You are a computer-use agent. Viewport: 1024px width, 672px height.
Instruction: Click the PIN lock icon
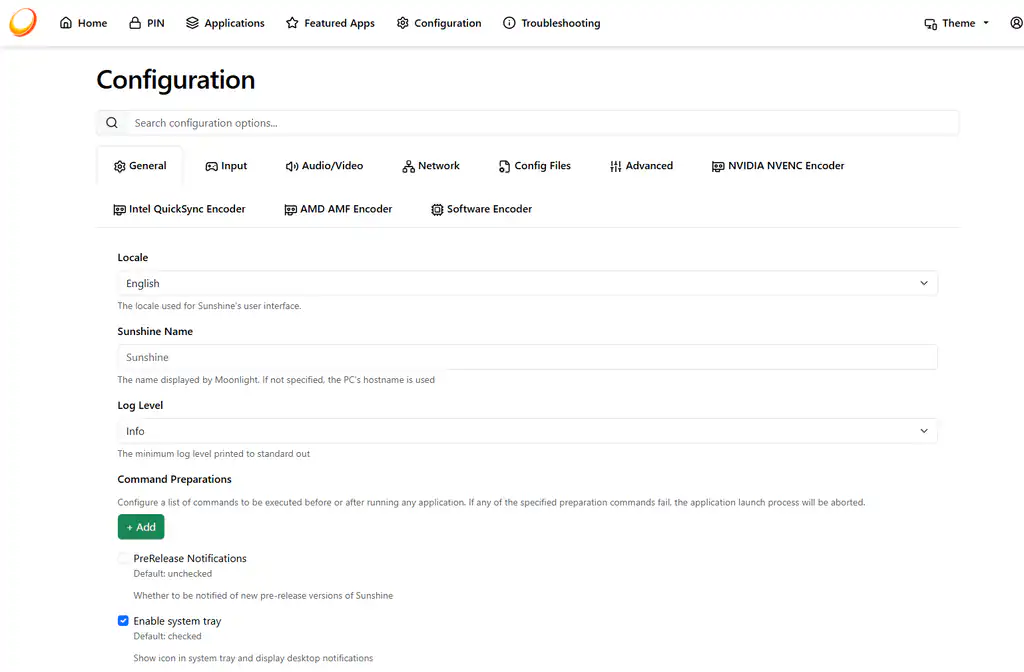coord(135,23)
